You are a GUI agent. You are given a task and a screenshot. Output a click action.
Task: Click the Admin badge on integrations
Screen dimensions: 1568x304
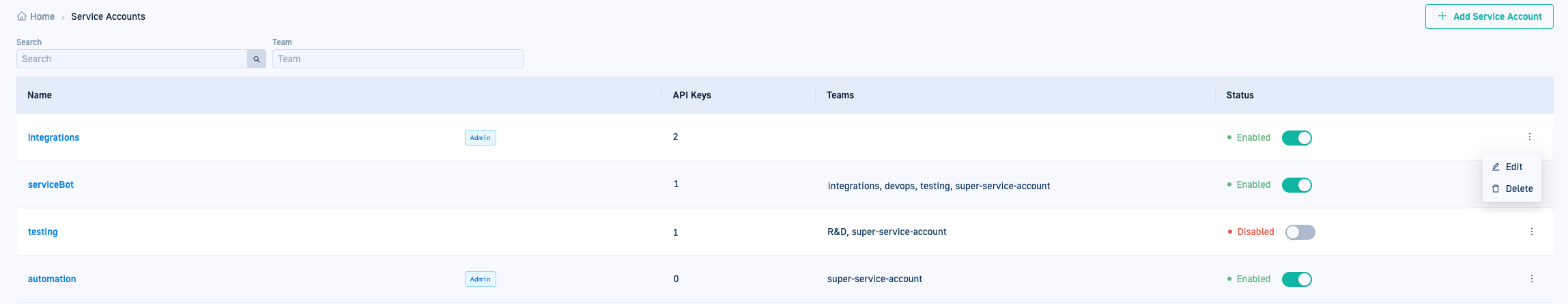[x=480, y=138]
